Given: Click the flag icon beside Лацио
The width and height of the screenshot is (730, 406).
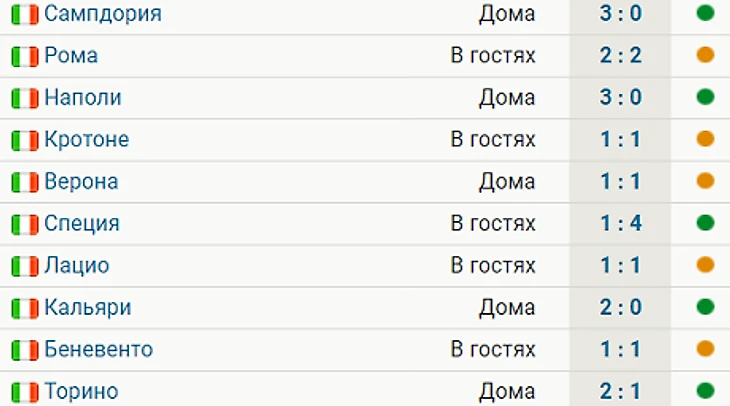Looking at the screenshot, I should pos(25,266).
